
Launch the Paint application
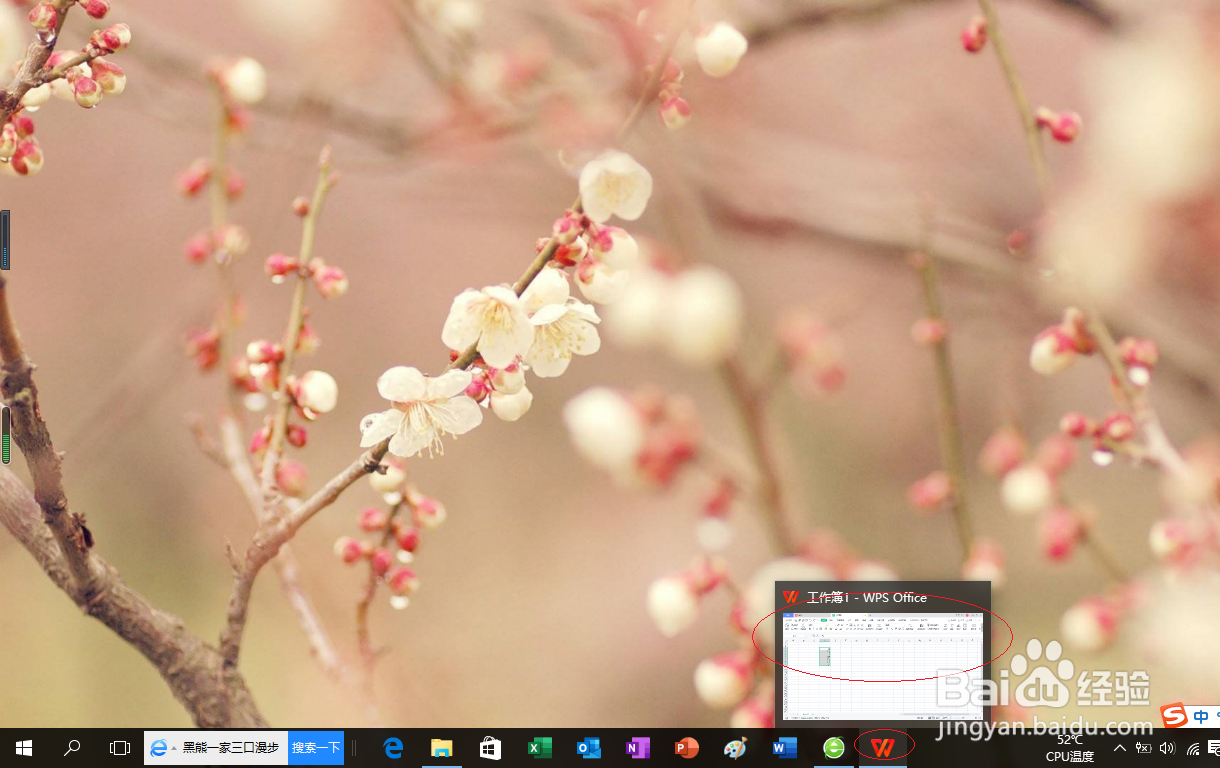(735, 748)
